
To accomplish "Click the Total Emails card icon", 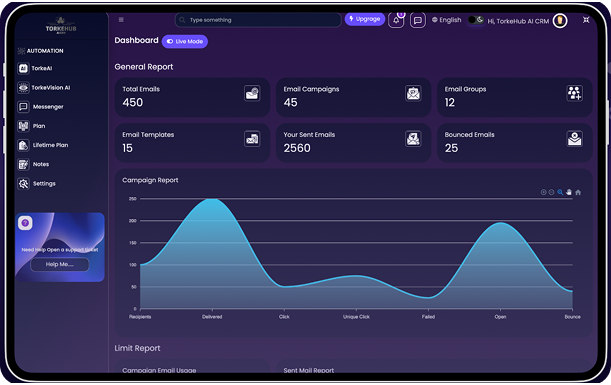I will tap(252, 93).
